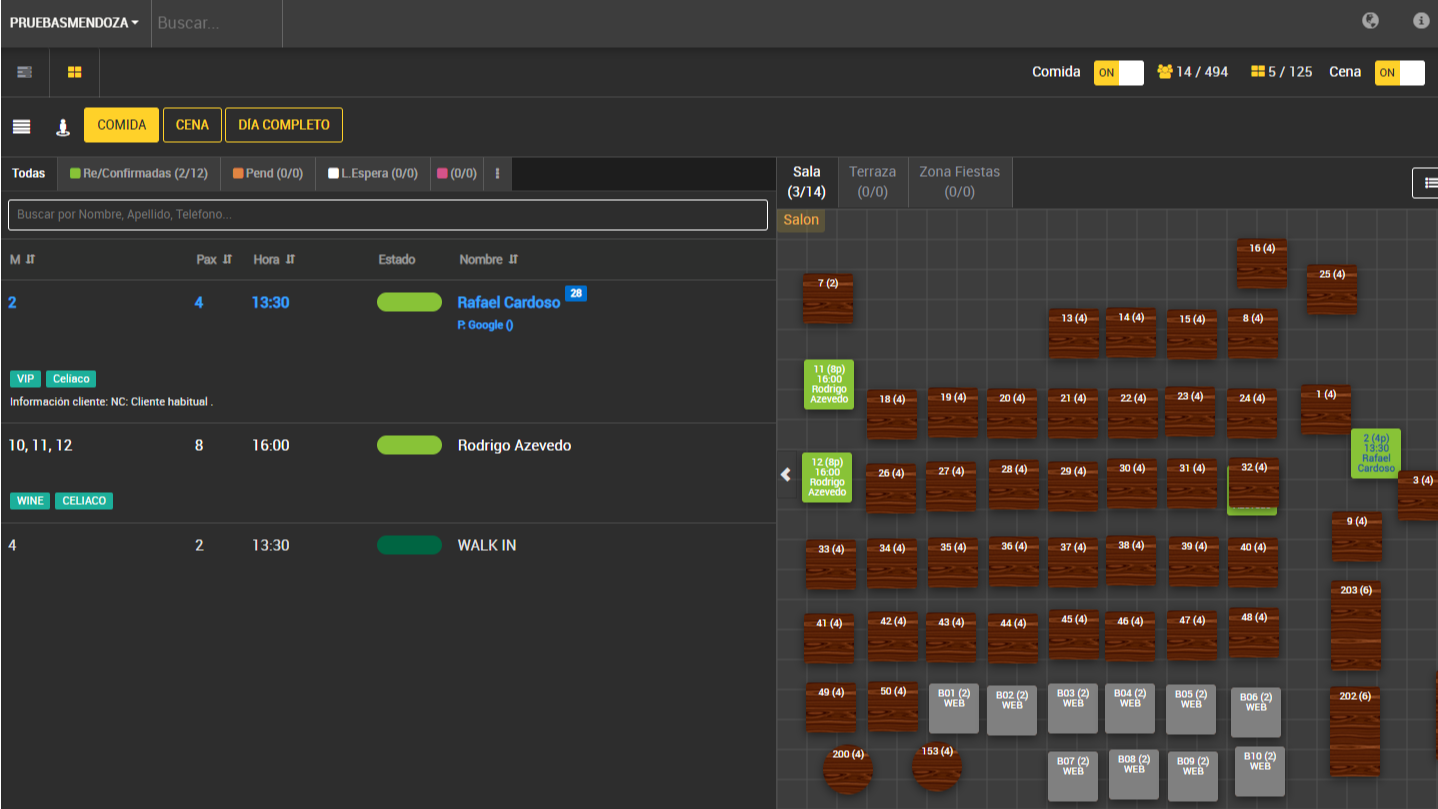This screenshot has width=1438, height=809.
Task: Click the name or phone search field
Action: click(x=388, y=214)
